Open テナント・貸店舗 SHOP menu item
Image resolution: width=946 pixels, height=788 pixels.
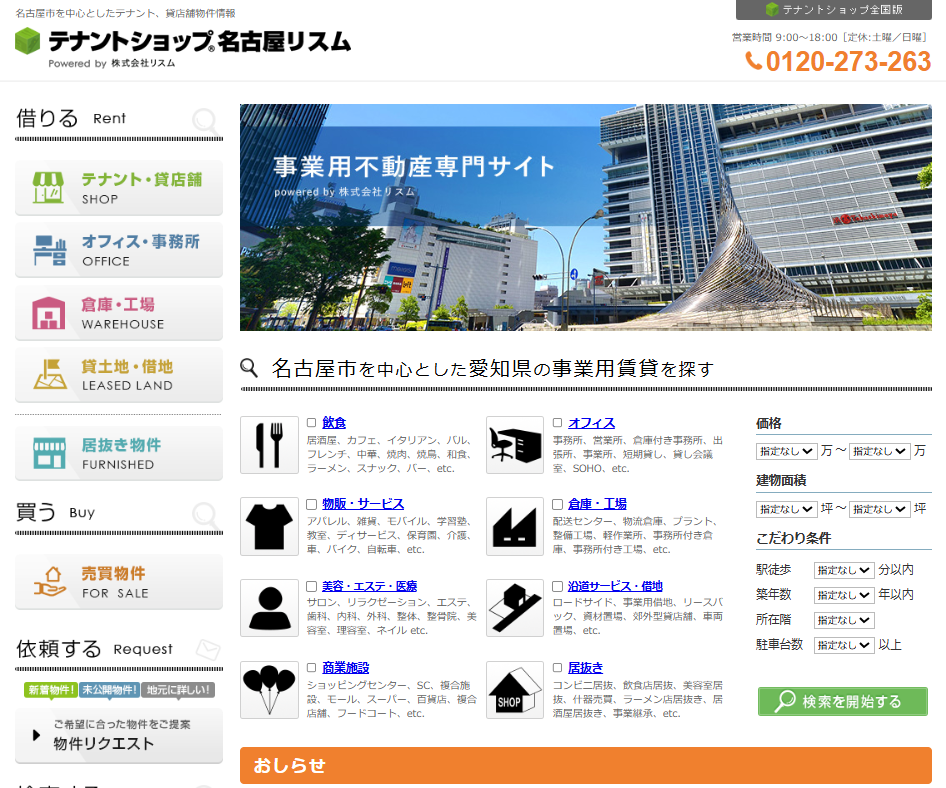coord(119,188)
